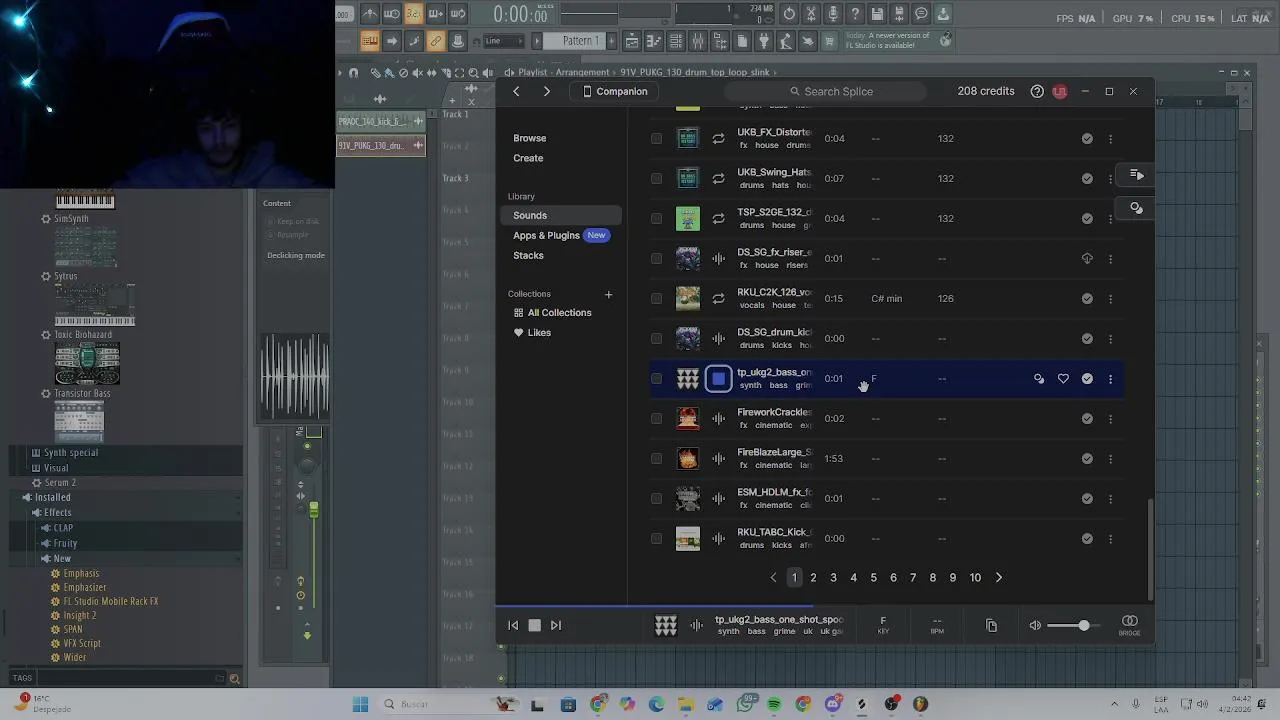Open Browse in Splice sidebar

(x=530, y=138)
